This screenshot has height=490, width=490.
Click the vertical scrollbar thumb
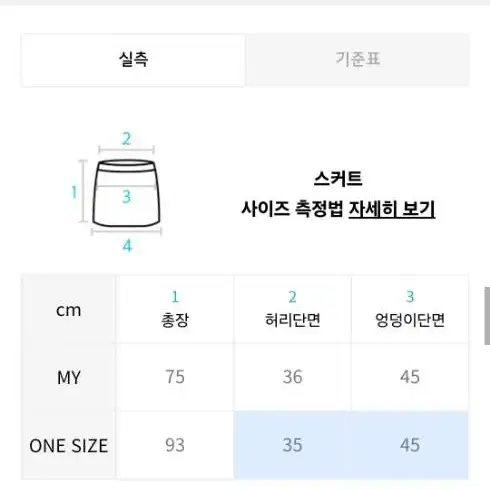point(487,316)
